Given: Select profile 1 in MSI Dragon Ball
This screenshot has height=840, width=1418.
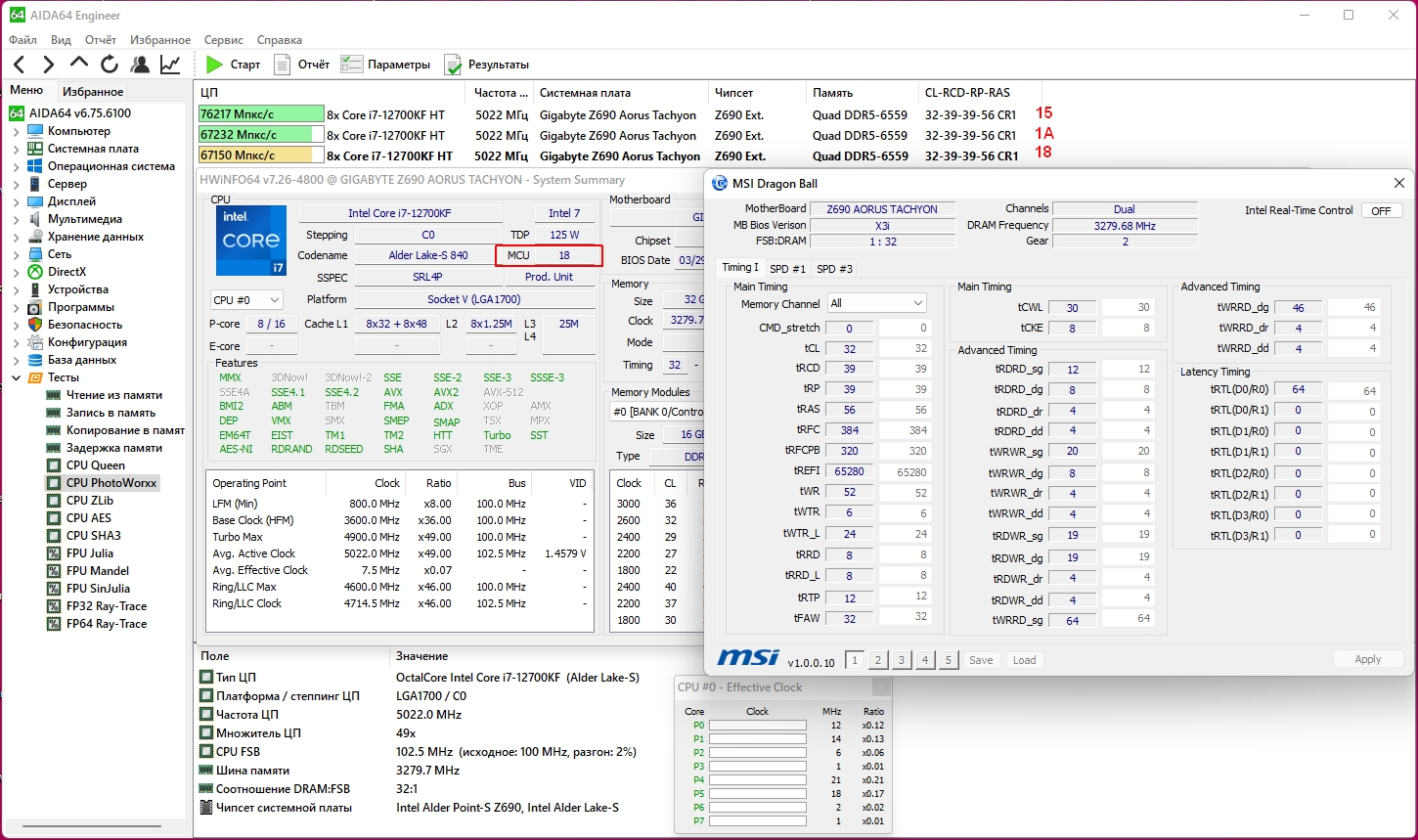Looking at the screenshot, I should pos(855,660).
